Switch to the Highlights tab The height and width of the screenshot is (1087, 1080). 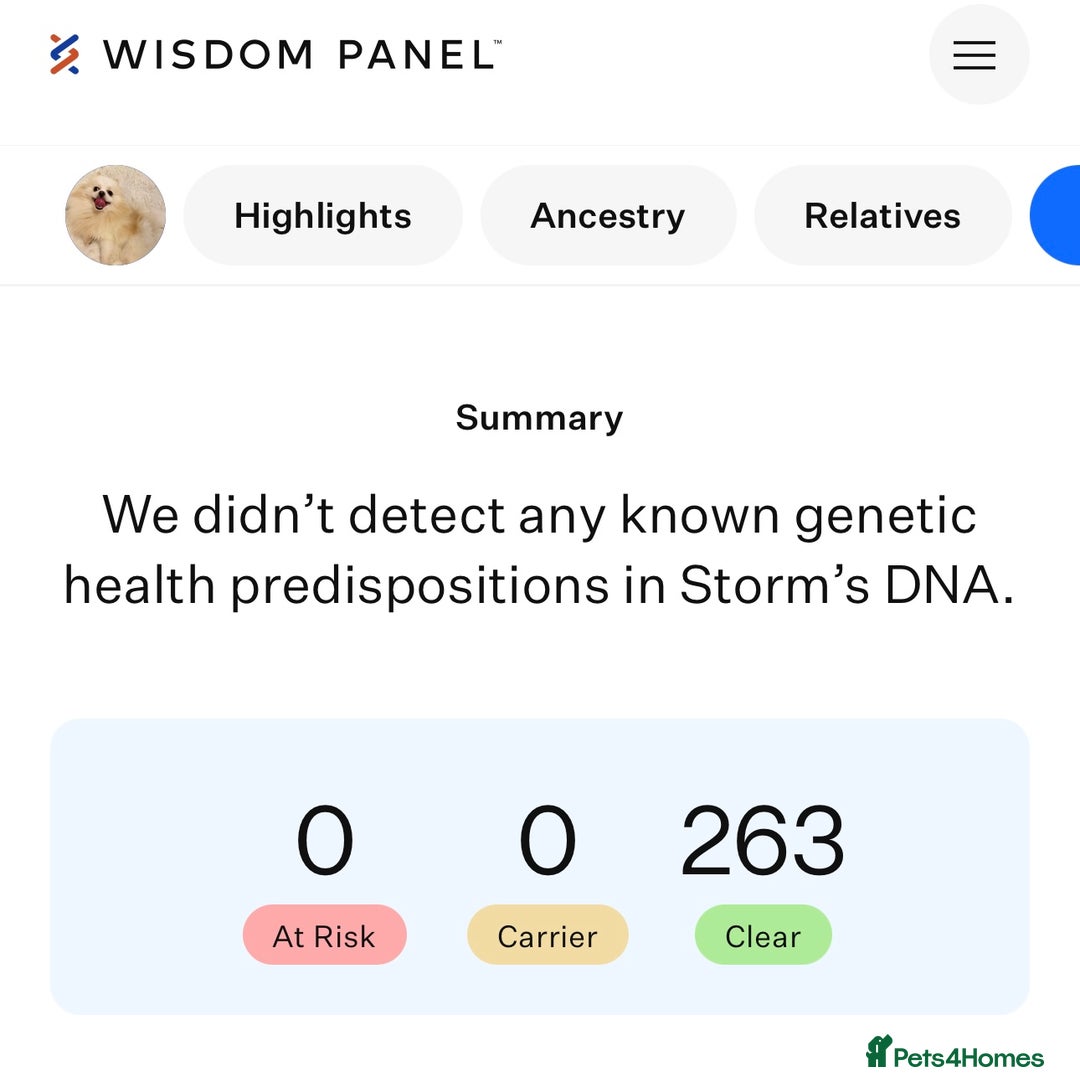tap(323, 215)
